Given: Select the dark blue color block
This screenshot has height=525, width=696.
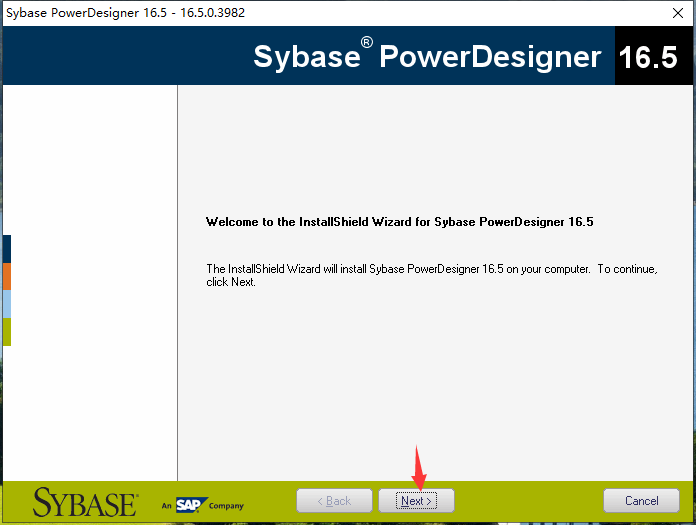Looking at the screenshot, I should coord(7,249).
